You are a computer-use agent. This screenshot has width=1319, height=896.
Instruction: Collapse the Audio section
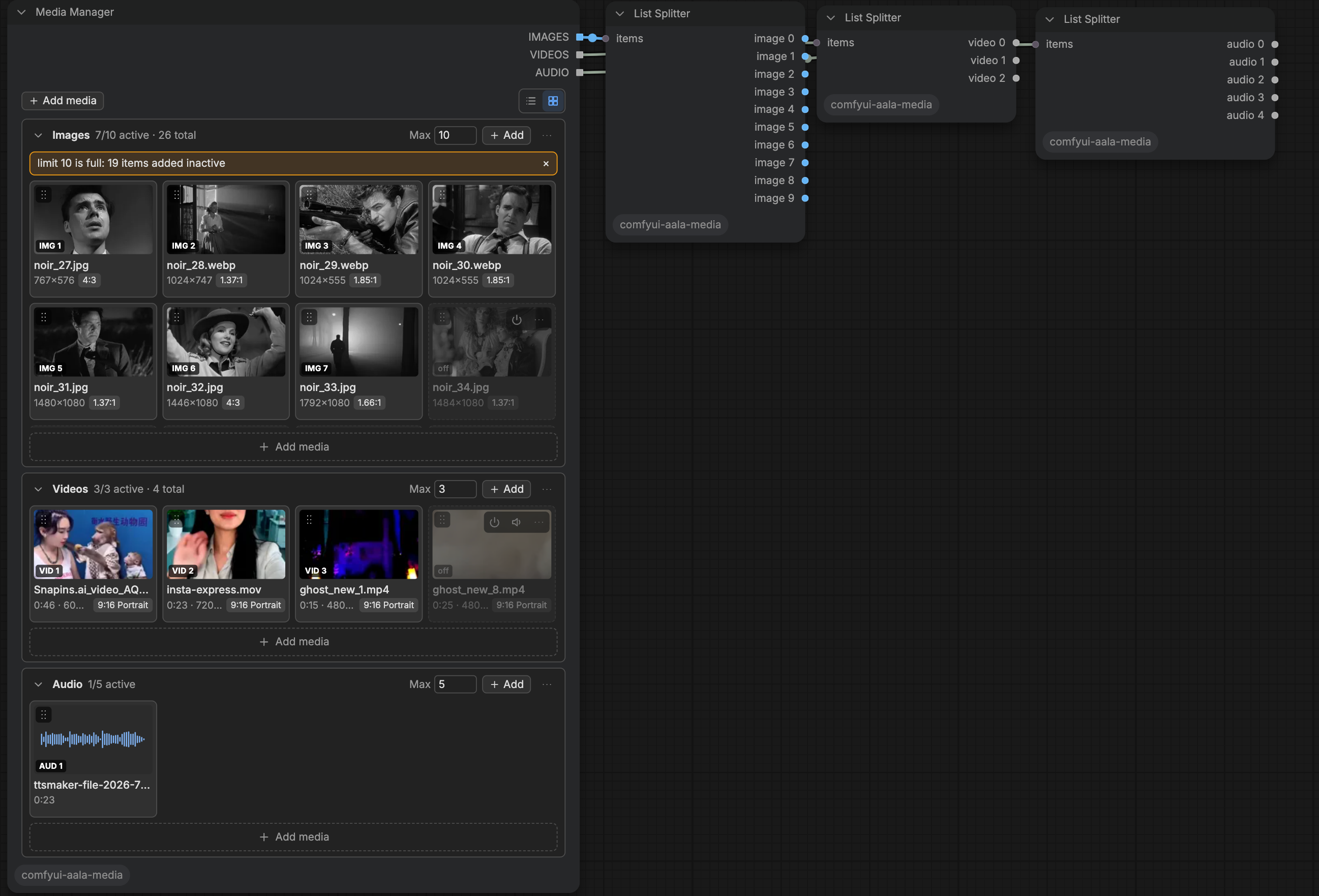pos(38,684)
